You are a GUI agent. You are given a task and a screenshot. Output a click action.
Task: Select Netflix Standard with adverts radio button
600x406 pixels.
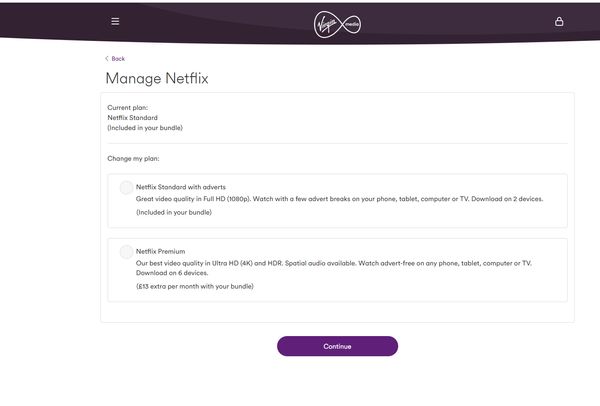(x=126, y=187)
